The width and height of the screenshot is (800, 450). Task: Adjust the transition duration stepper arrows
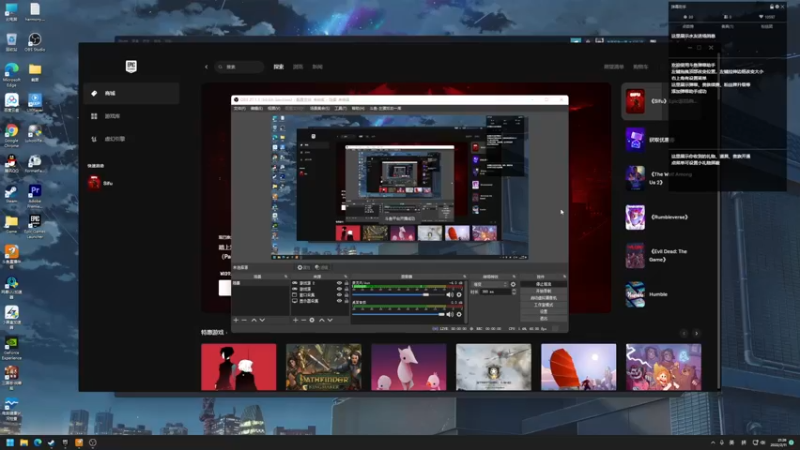tap(514, 291)
